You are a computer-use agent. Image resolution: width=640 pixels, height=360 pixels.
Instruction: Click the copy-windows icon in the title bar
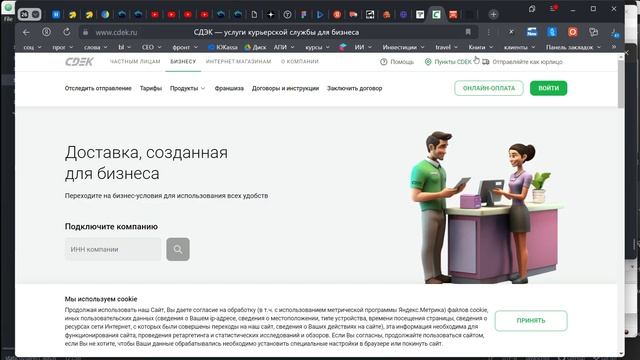pyautogui.click(x=531, y=9)
